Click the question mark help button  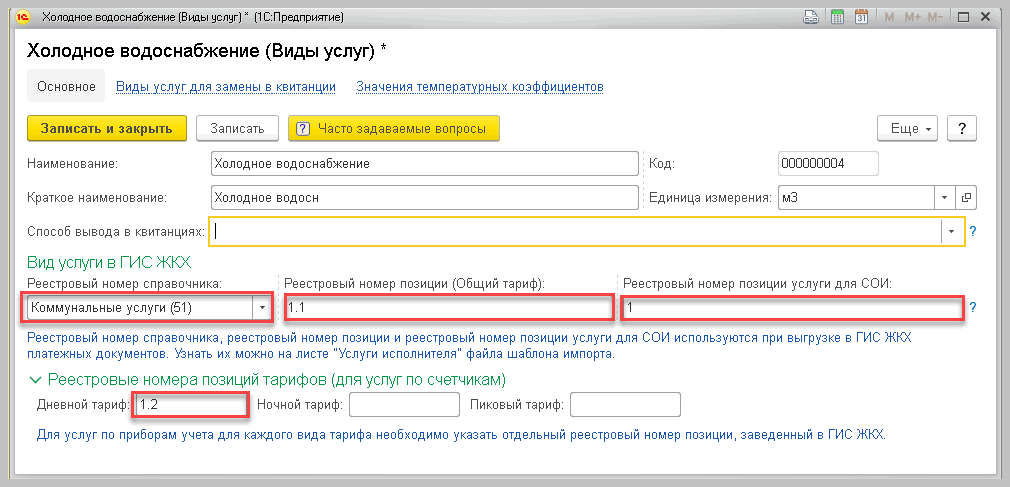(x=961, y=129)
